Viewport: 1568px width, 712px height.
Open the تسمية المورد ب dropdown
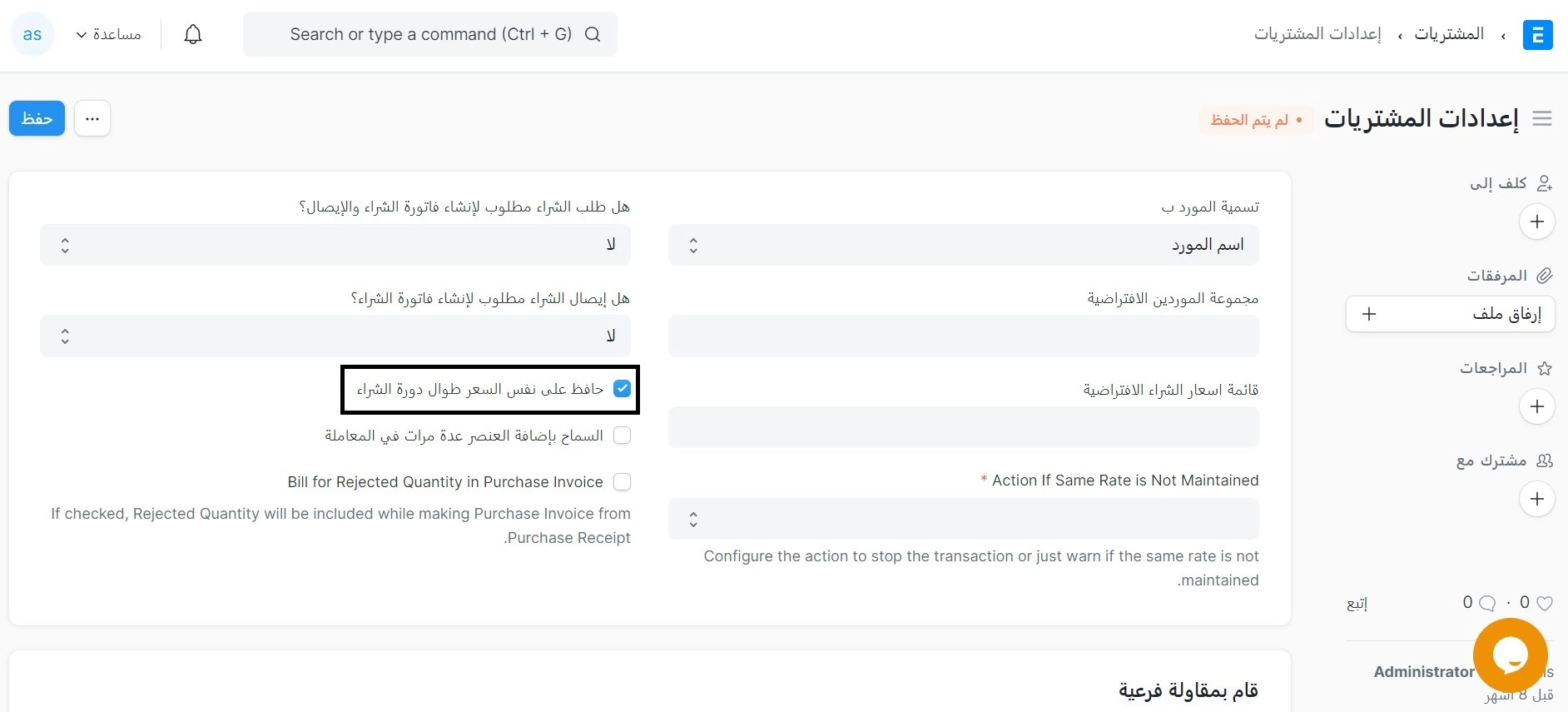coord(964,245)
